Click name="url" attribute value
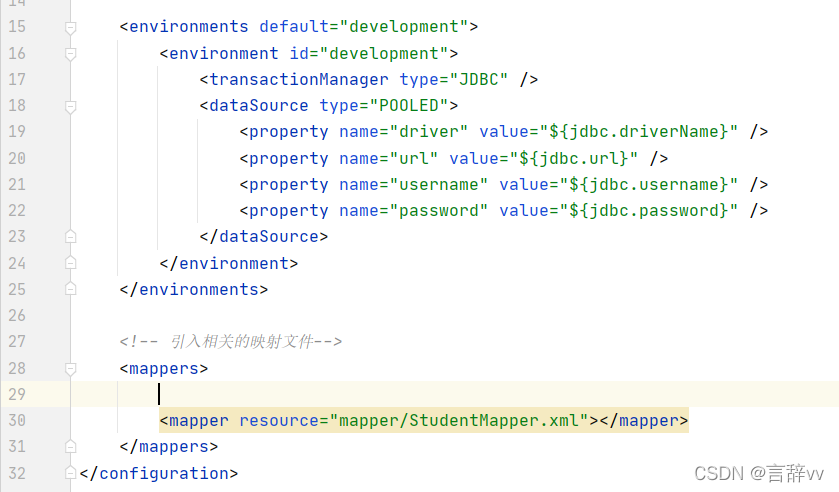Screen dimensions: 839x492 (414, 158)
